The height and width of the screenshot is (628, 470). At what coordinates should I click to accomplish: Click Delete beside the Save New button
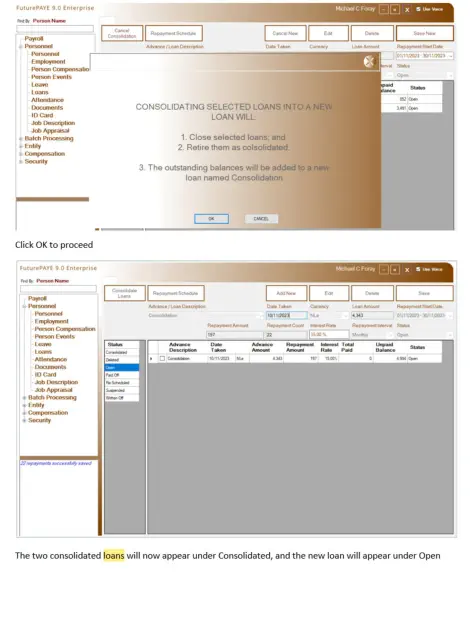pos(372,33)
